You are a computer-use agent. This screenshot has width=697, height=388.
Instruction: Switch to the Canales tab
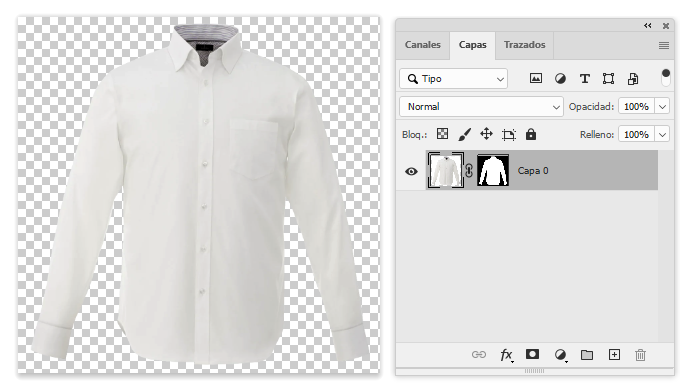click(422, 45)
